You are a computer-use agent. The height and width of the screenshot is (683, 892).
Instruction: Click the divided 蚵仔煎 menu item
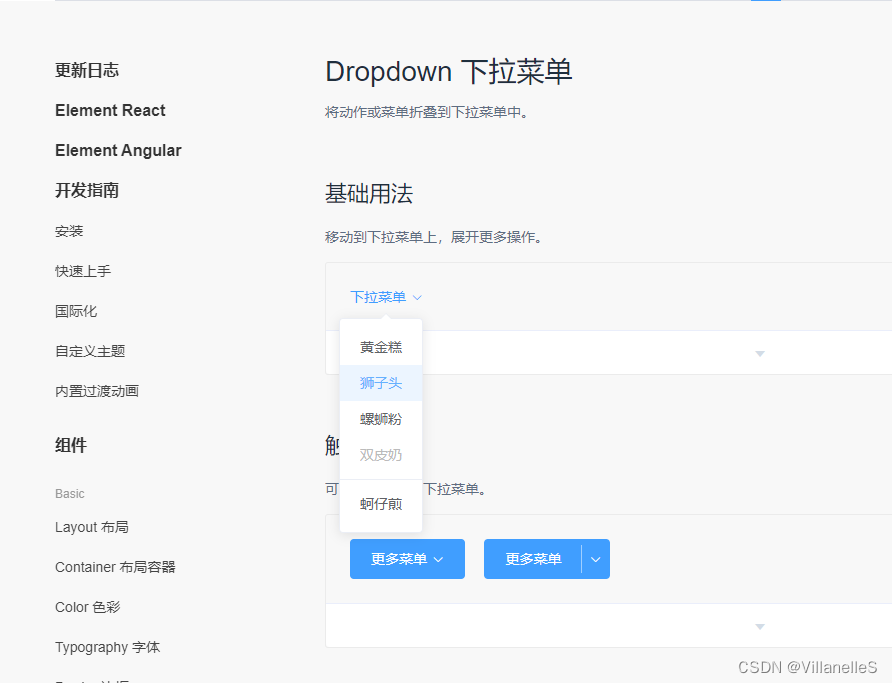click(380, 504)
